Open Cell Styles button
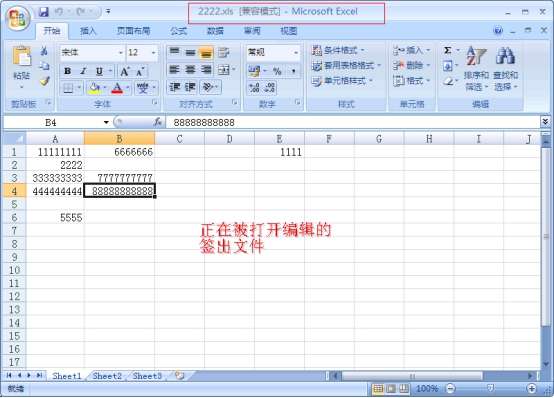554x398 pixels. (x=342, y=81)
